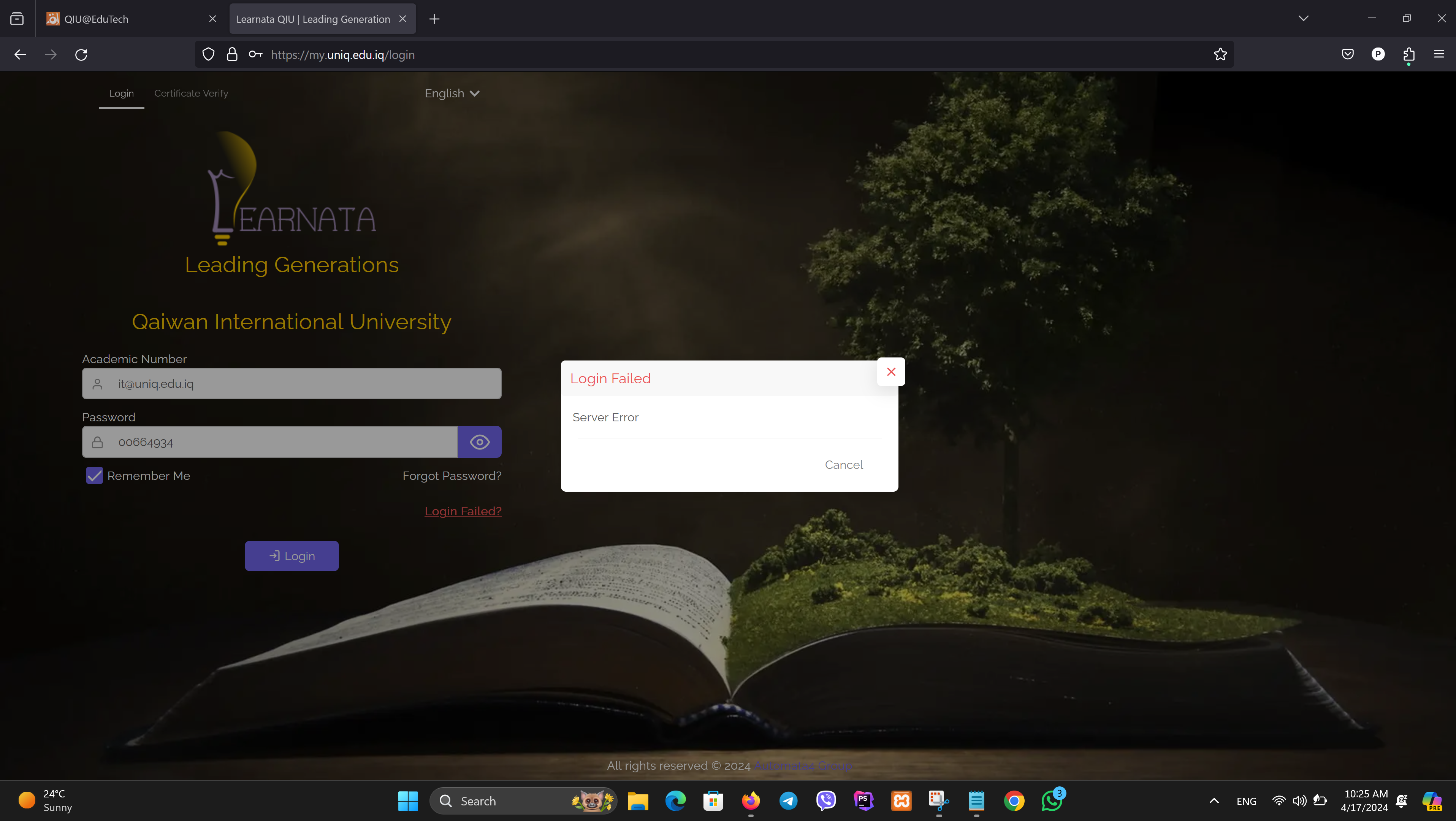Screen dimensions: 1456x821
Task: Open a new browser tab
Action: pyautogui.click(x=434, y=19)
